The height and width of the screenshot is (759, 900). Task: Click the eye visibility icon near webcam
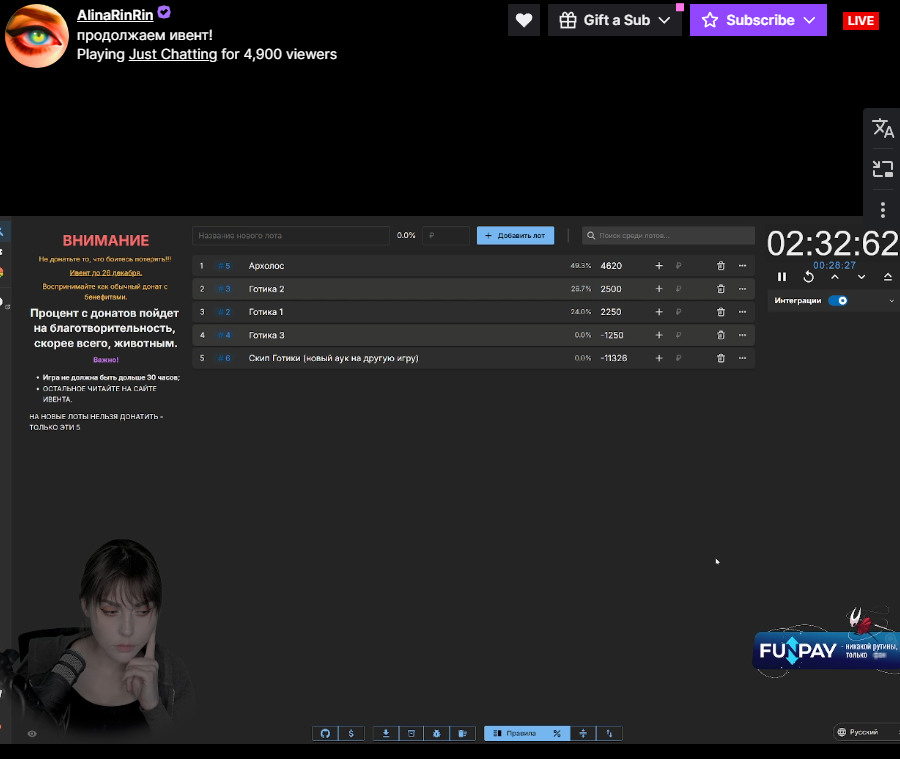[x=32, y=733]
